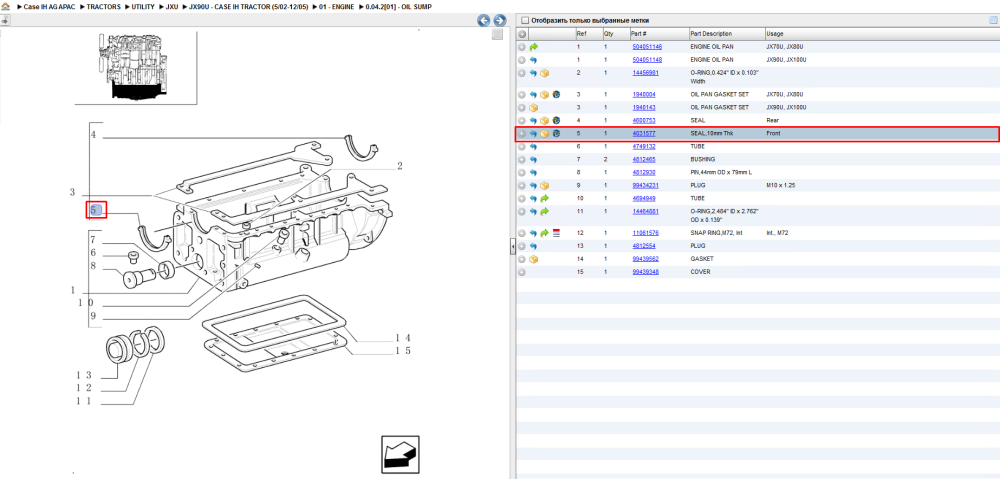Toggle selection circle for part 504051148

[x=522, y=60]
